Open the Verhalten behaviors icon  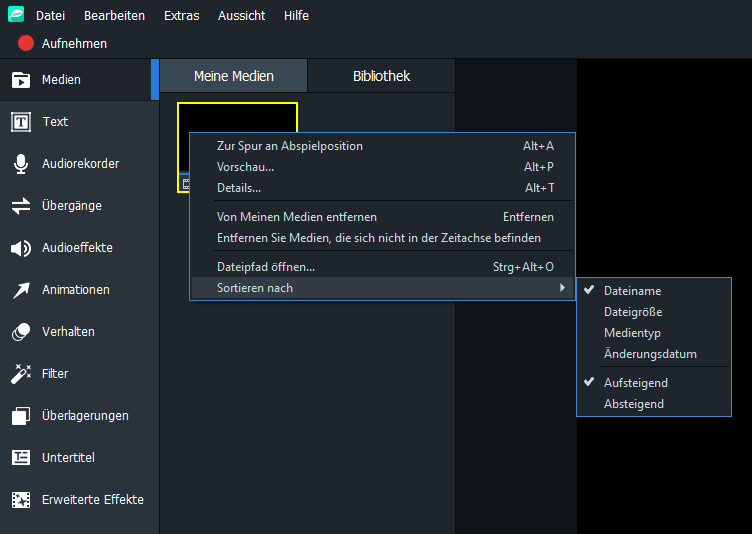[21, 332]
